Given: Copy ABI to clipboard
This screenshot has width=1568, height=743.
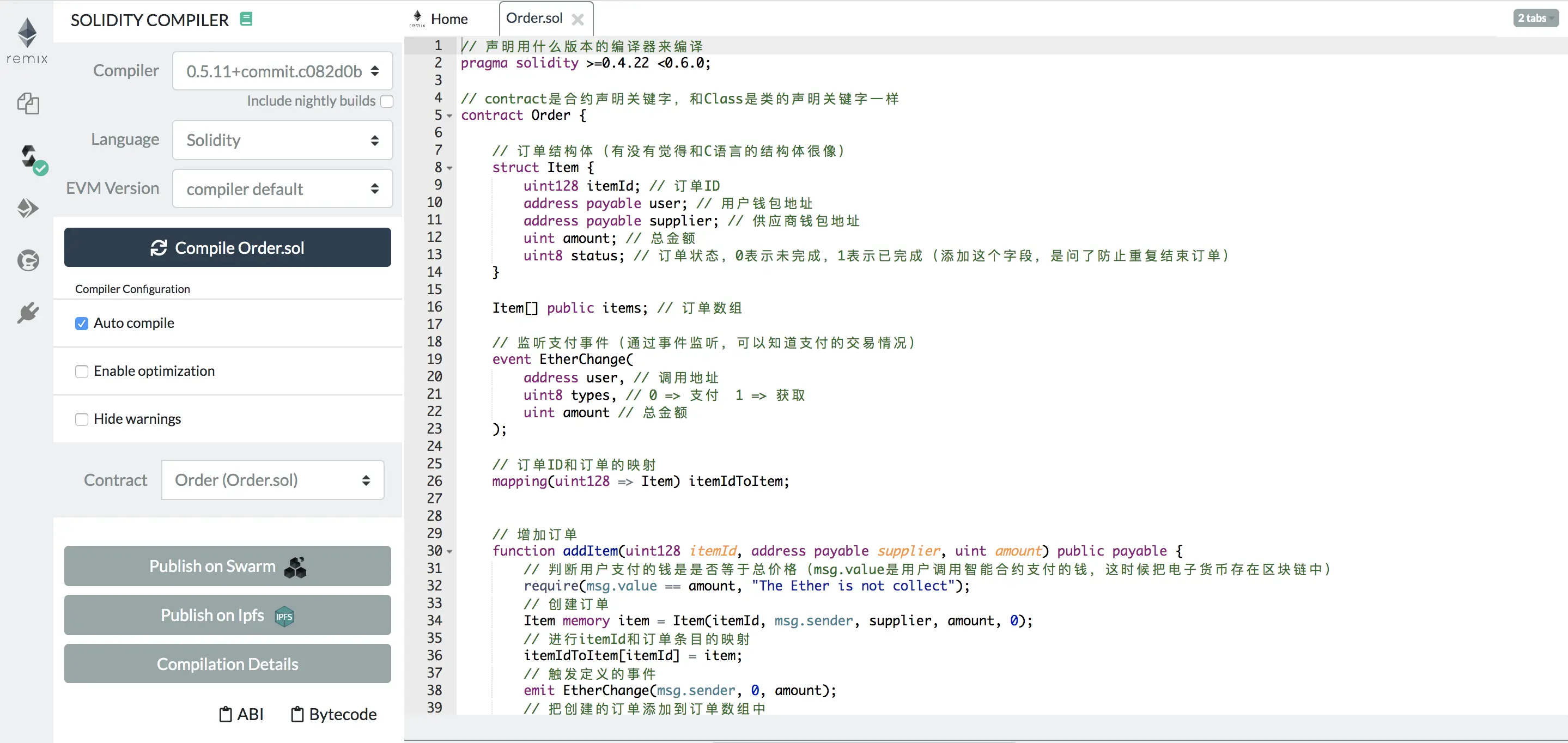Looking at the screenshot, I should tap(242, 714).
